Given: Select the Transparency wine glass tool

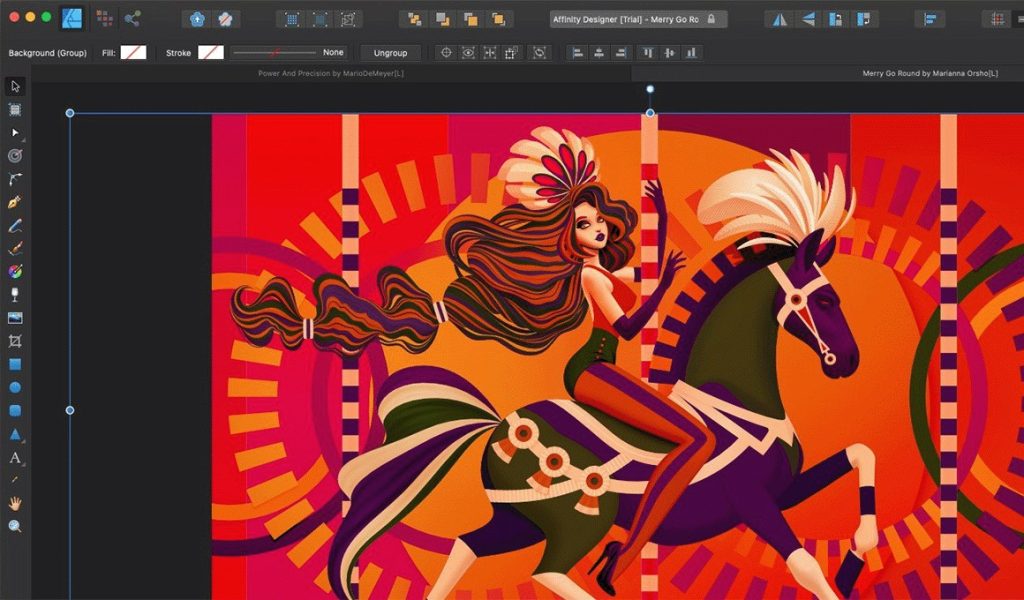Looking at the screenshot, I should (15, 294).
